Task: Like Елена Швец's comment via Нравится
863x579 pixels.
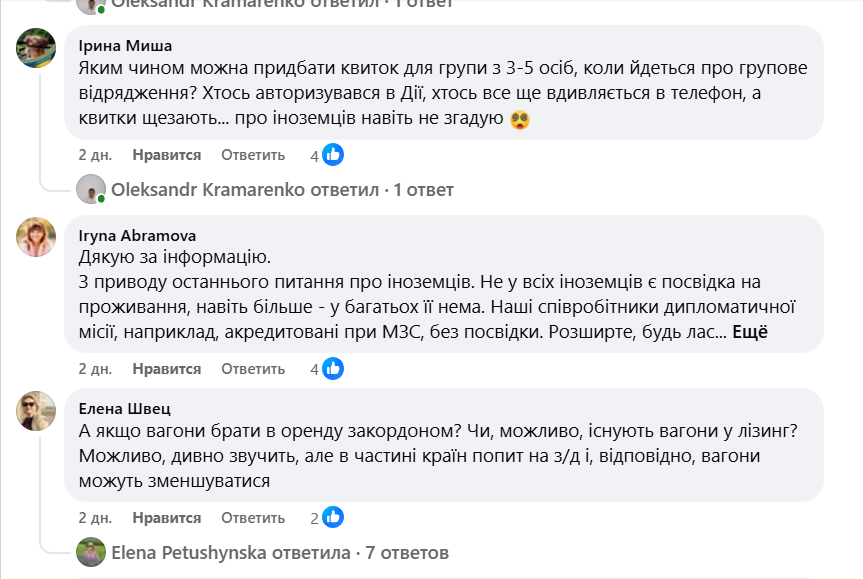Action: (166, 518)
